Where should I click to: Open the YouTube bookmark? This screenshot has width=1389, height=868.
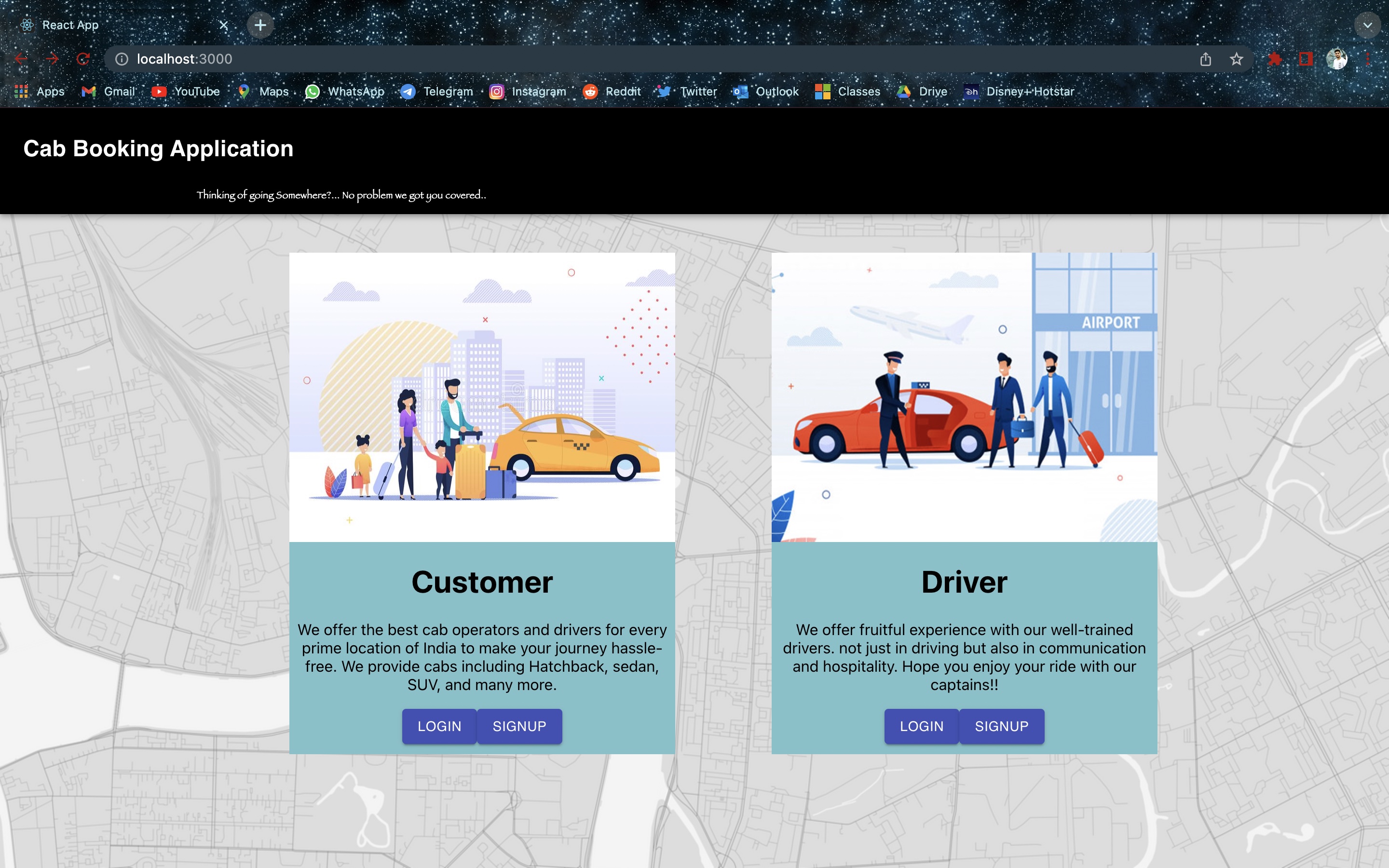[x=185, y=91]
